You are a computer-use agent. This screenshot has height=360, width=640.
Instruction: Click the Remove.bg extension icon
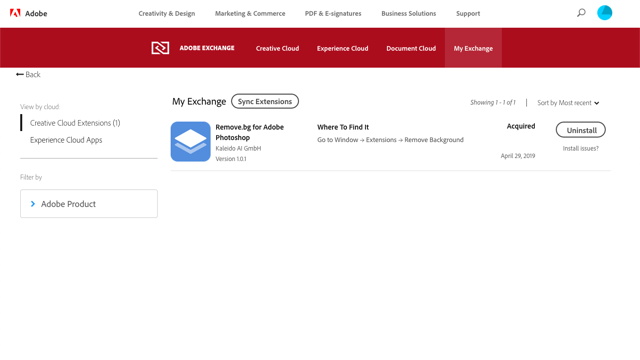190,141
